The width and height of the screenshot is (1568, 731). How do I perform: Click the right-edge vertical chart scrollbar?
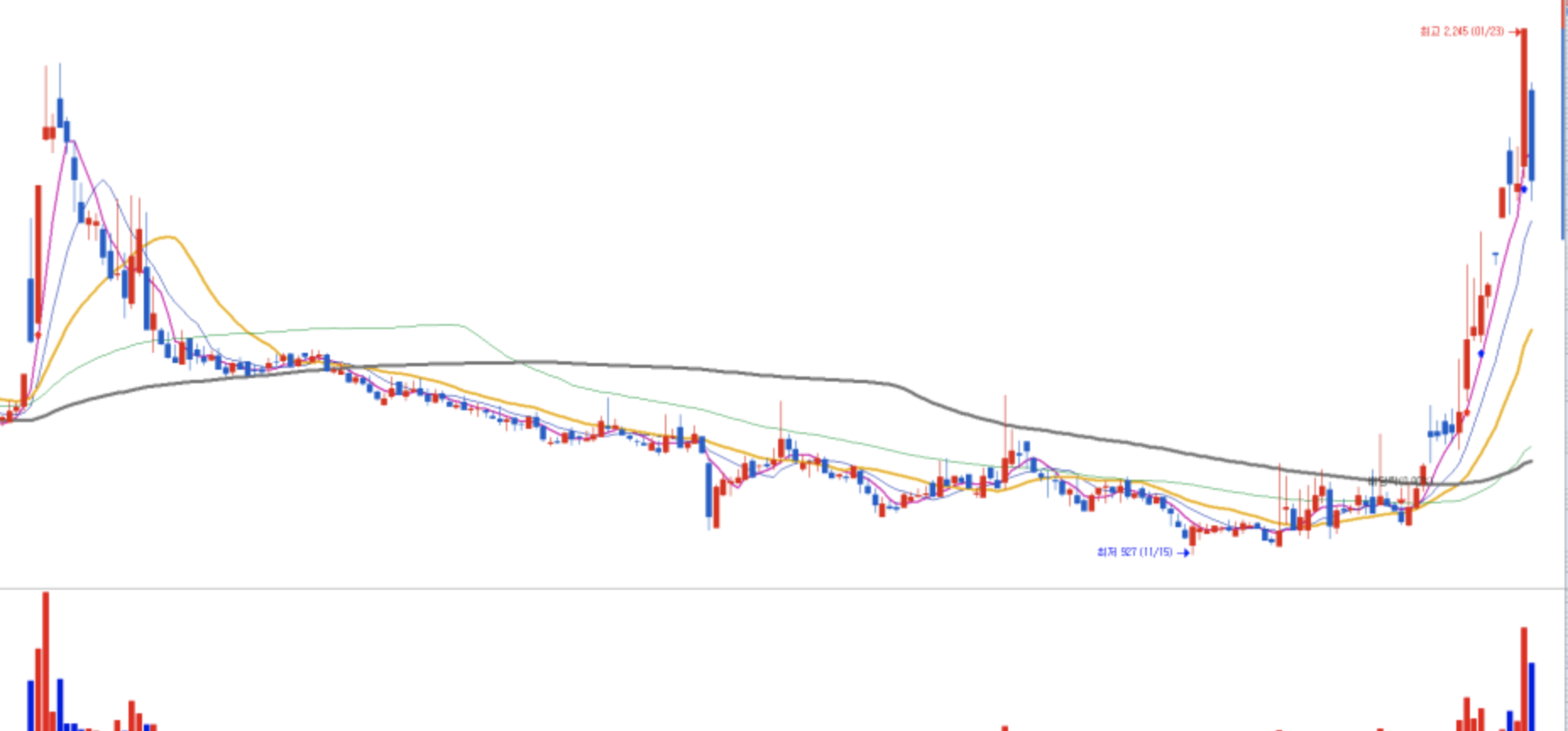[1563, 121]
